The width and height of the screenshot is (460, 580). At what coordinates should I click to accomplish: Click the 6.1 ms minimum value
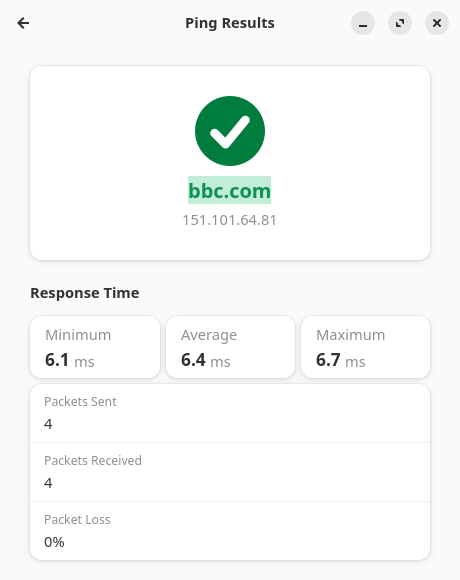(x=70, y=360)
